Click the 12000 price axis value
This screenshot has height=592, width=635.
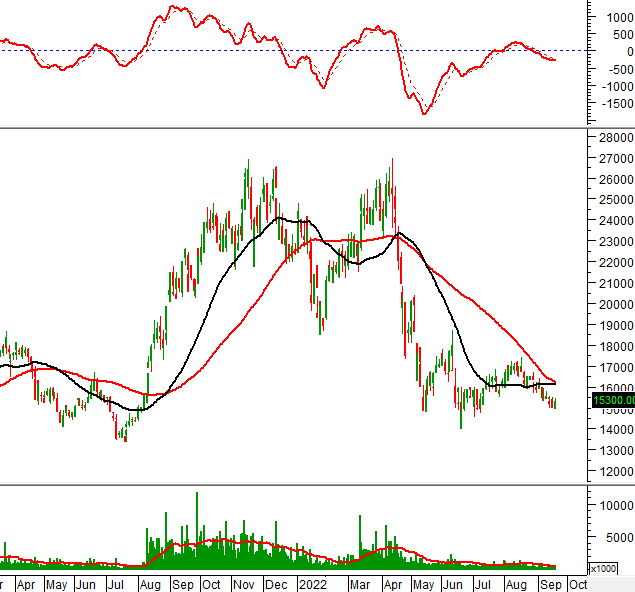point(616,472)
